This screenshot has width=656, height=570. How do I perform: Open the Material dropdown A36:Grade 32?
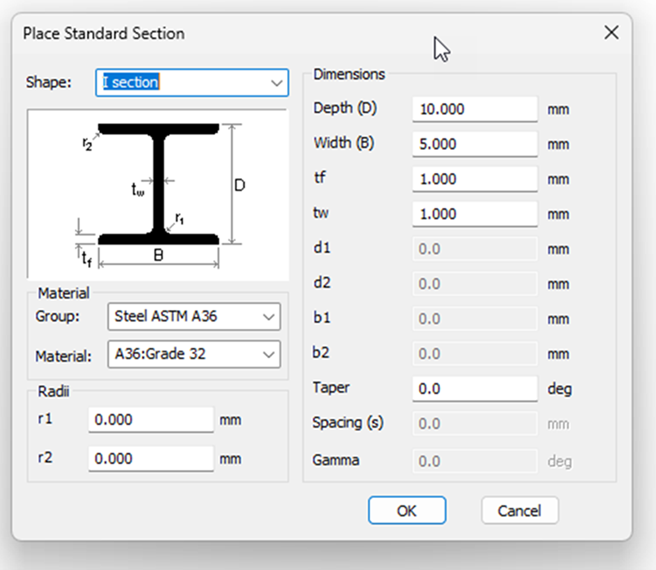pos(194,354)
